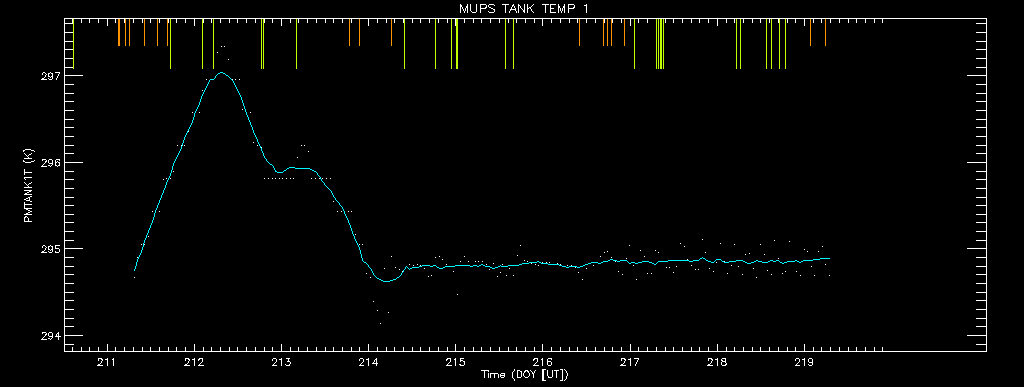Click the x-axis tick label 211
The height and width of the screenshot is (387, 1024).
(x=106, y=362)
